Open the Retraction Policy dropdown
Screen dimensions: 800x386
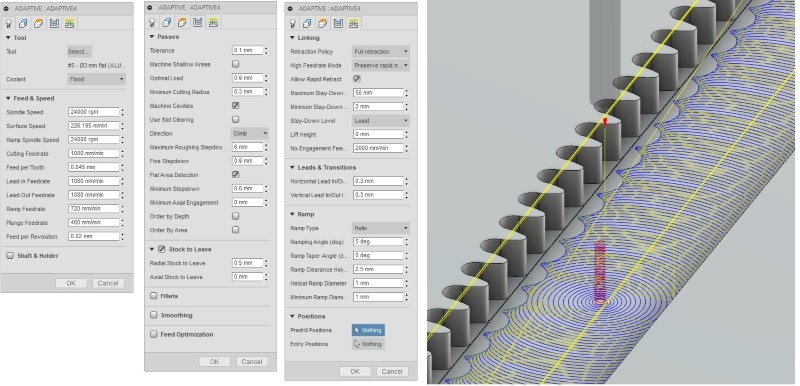pyautogui.click(x=381, y=52)
